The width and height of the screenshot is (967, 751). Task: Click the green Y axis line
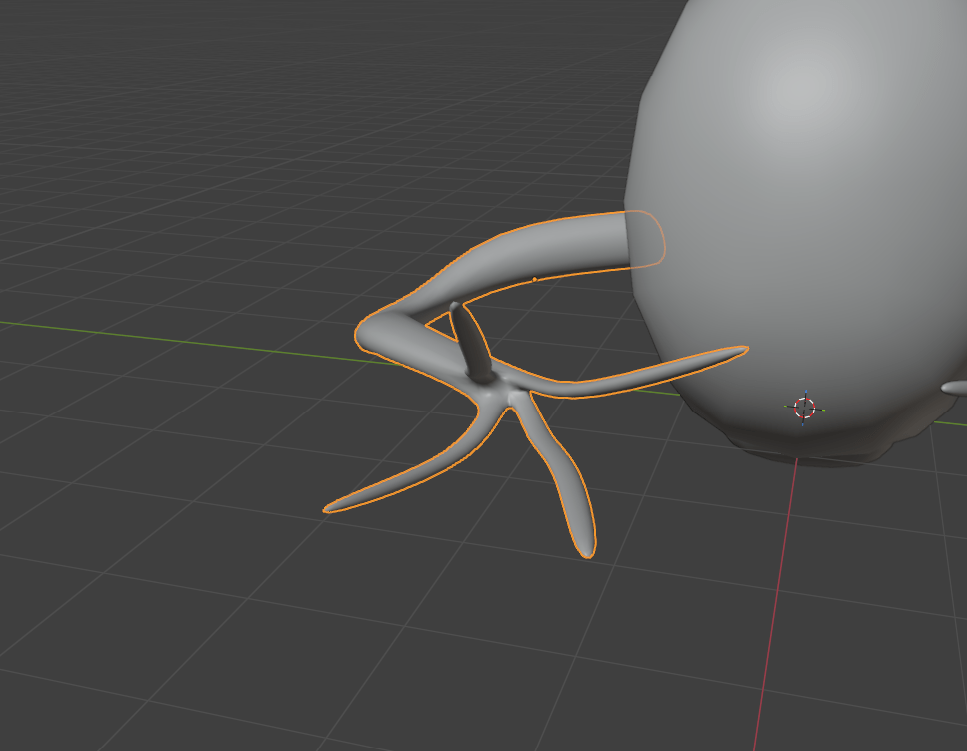tap(150, 335)
